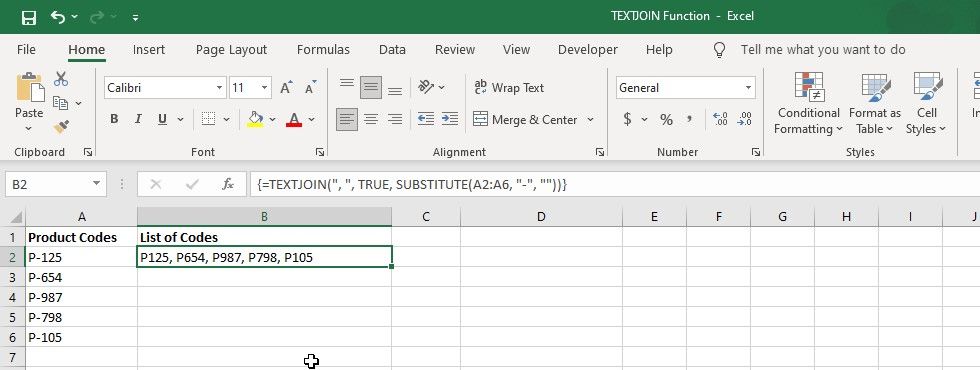Open the Data tab
This screenshot has width=980, height=370.
coord(392,50)
